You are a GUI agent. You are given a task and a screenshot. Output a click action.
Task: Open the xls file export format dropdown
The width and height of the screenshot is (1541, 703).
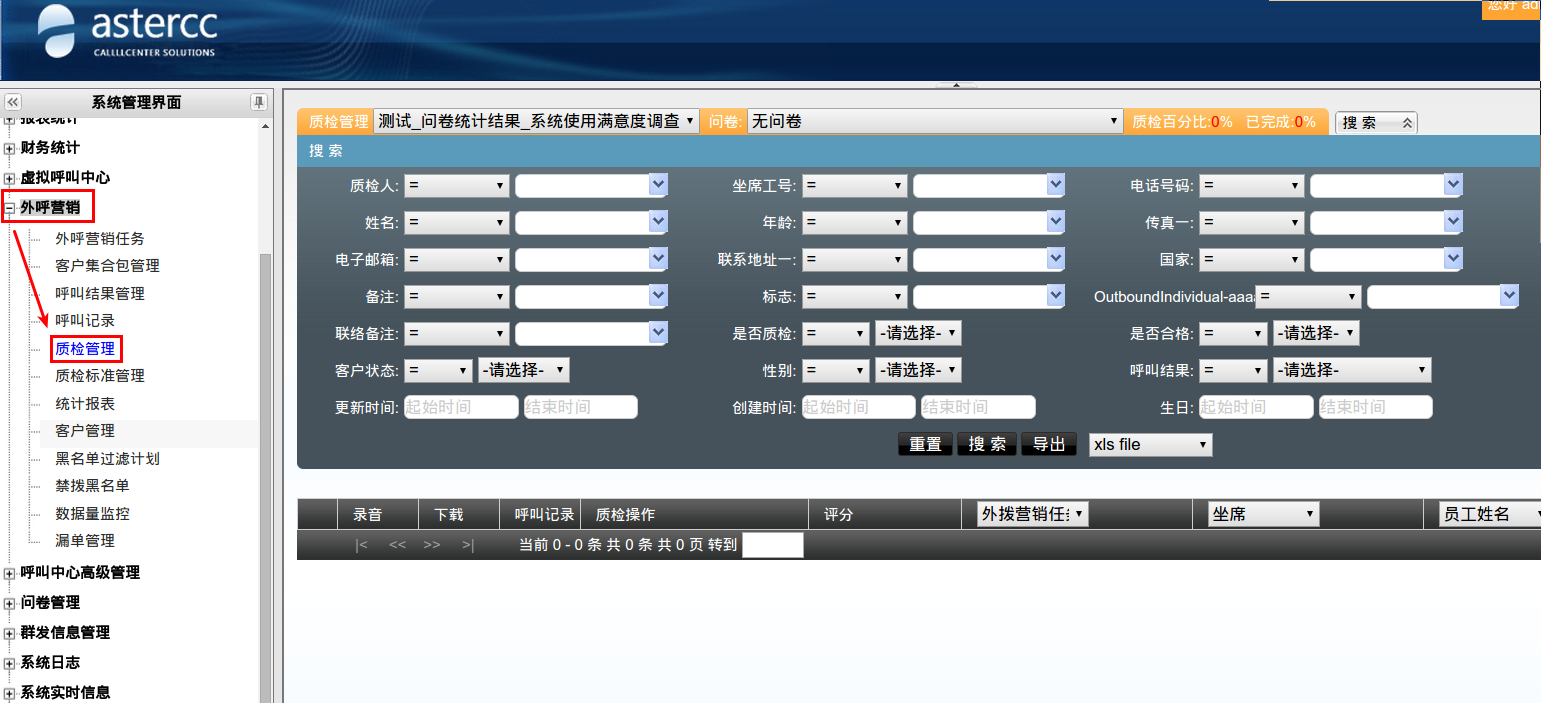coord(1150,444)
